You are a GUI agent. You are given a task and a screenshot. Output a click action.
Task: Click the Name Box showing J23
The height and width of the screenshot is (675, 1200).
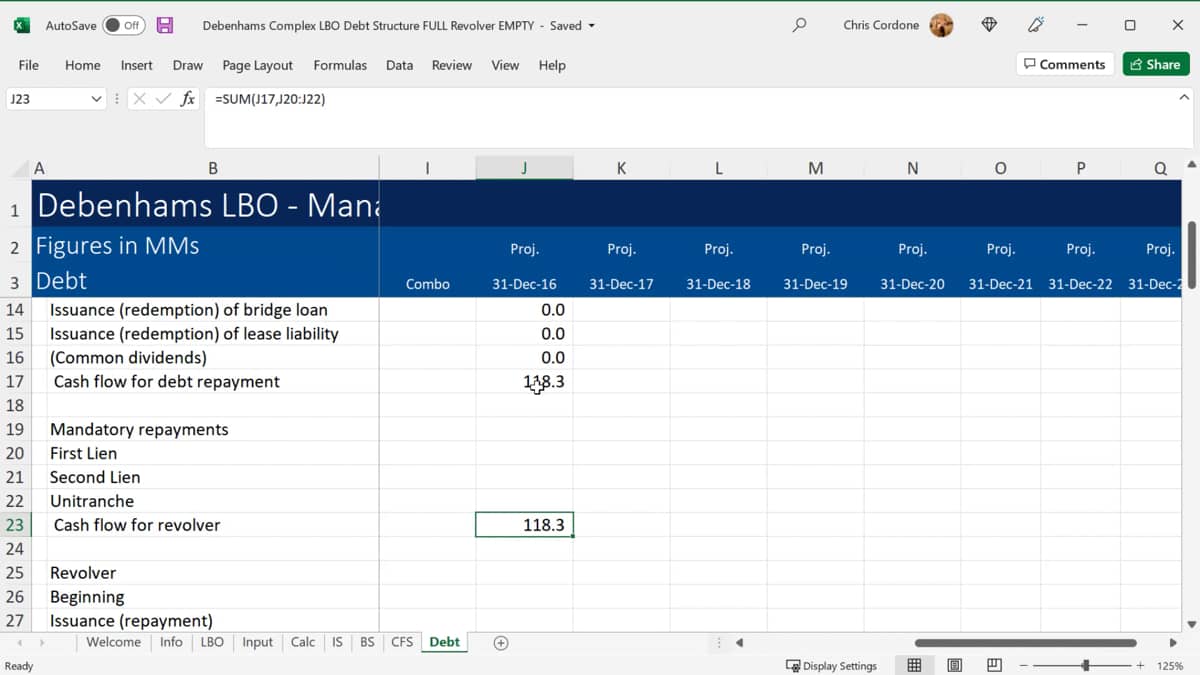[x=47, y=99]
